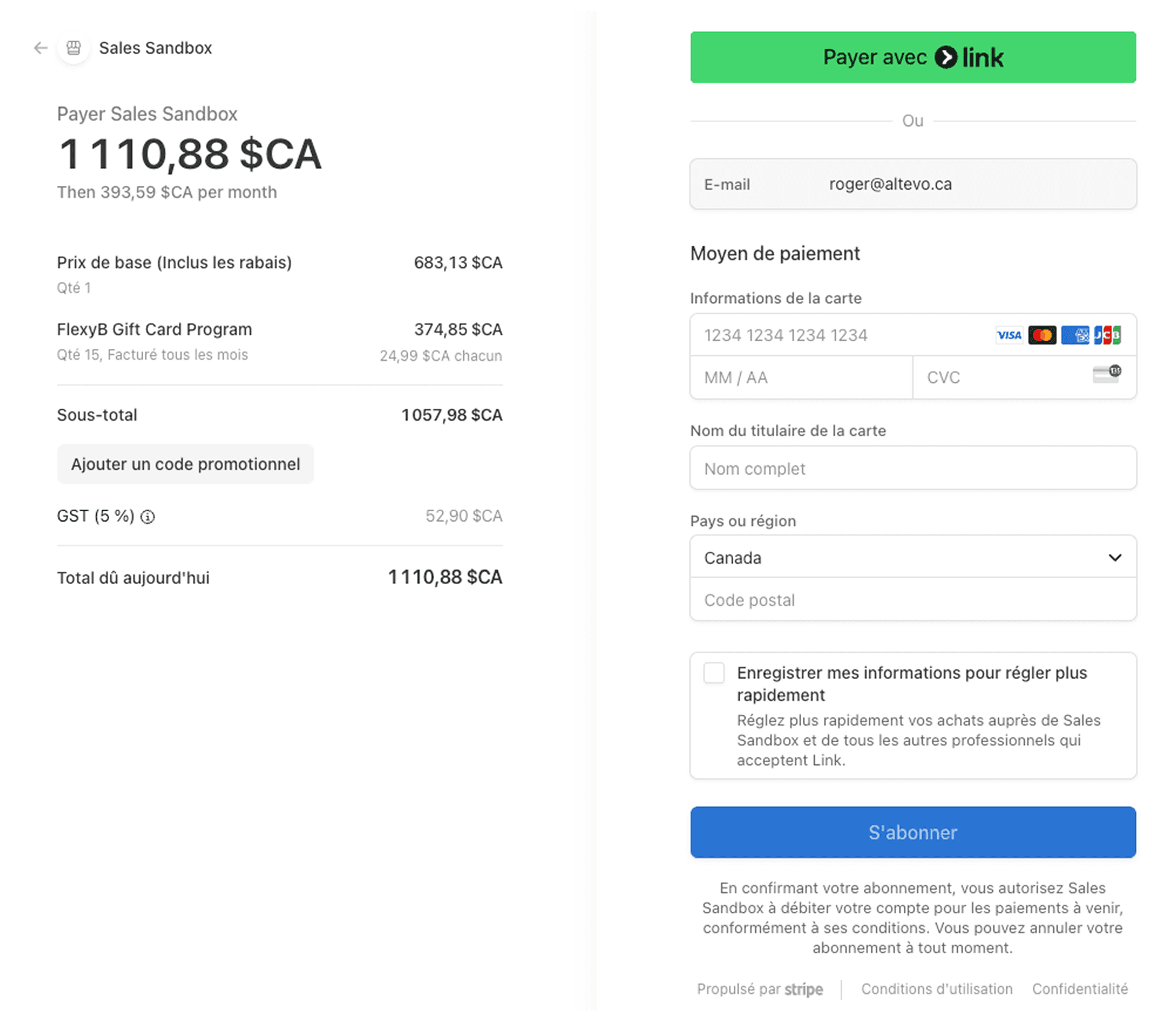Image resolution: width=1176 pixels, height=1022 pixels.
Task: Click Ajouter un code promotionnel
Action: click(185, 464)
